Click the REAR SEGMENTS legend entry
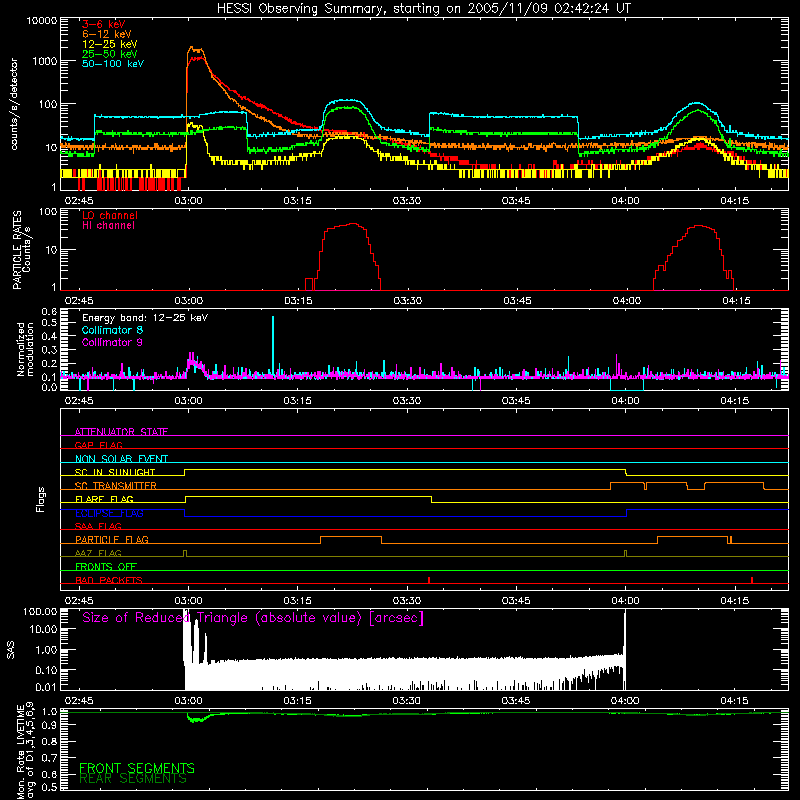 click(133, 779)
